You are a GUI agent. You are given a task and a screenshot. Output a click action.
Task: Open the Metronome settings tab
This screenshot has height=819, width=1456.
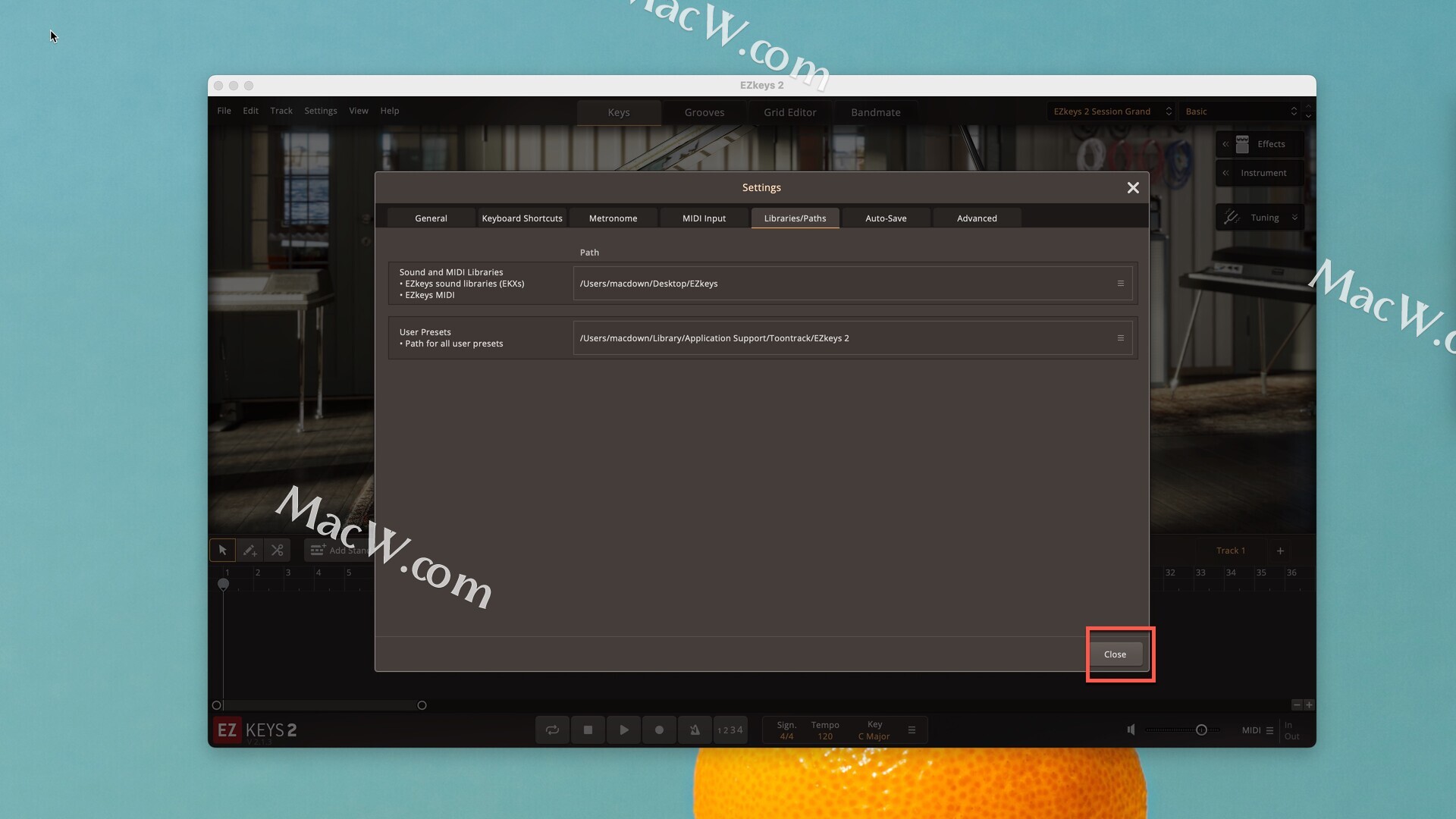[613, 218]
